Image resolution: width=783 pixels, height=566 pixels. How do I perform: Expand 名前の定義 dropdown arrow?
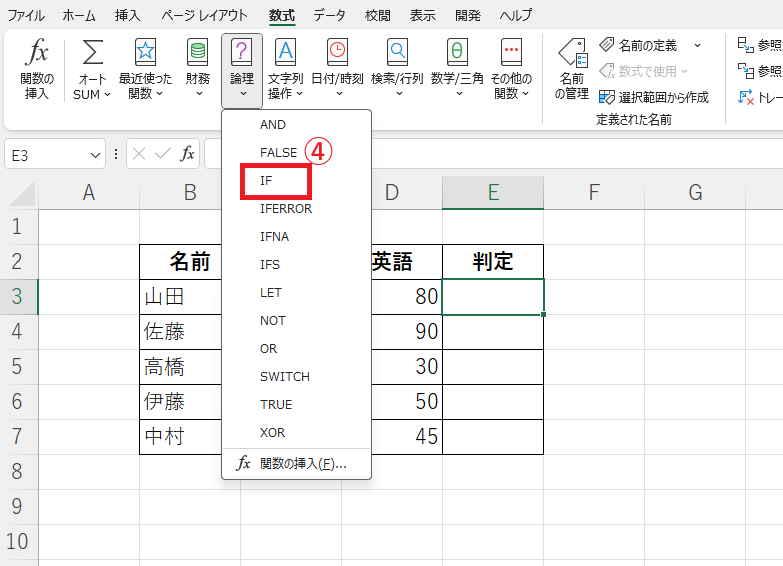coord(697,45)
